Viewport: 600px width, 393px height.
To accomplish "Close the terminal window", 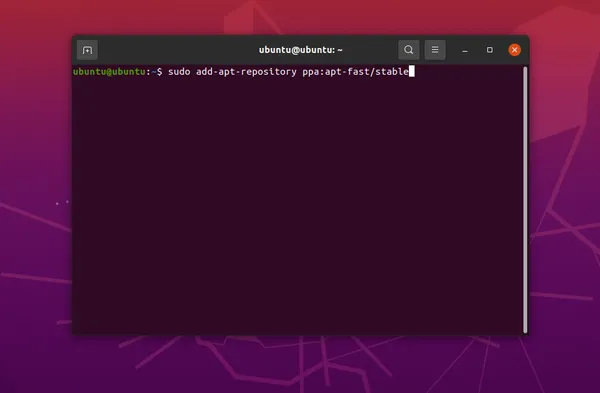I will (514, 50).
